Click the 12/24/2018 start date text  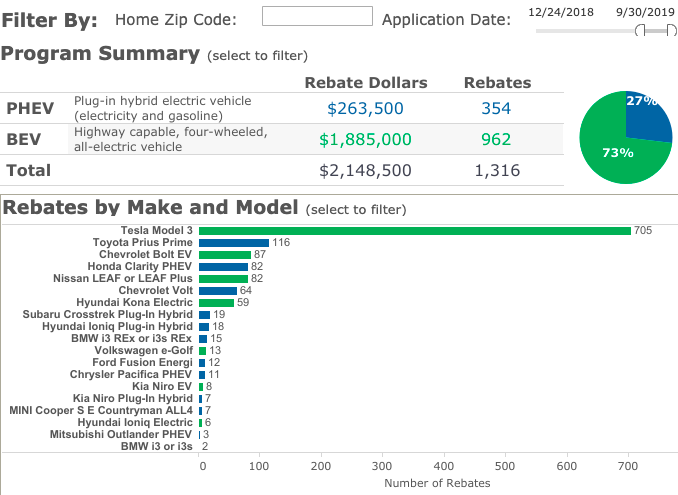(561, 12)
